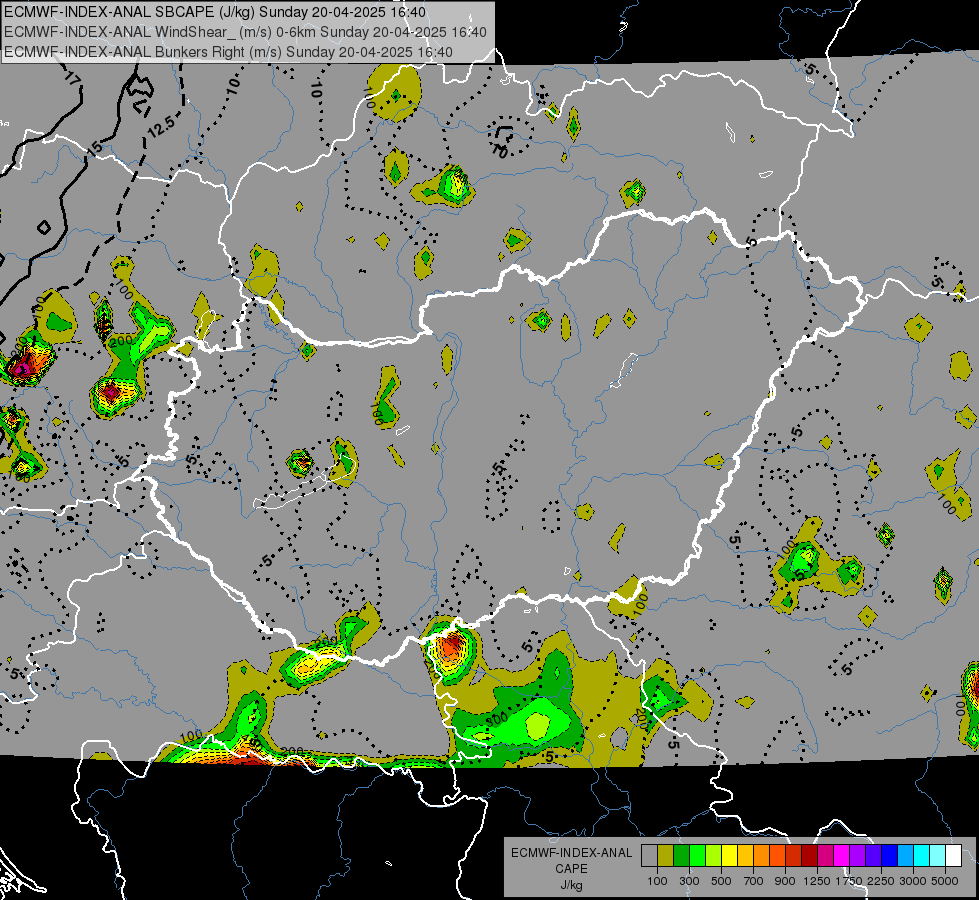Click the 700 label in the legend scale
979x900 pixels.
(754, 881)
